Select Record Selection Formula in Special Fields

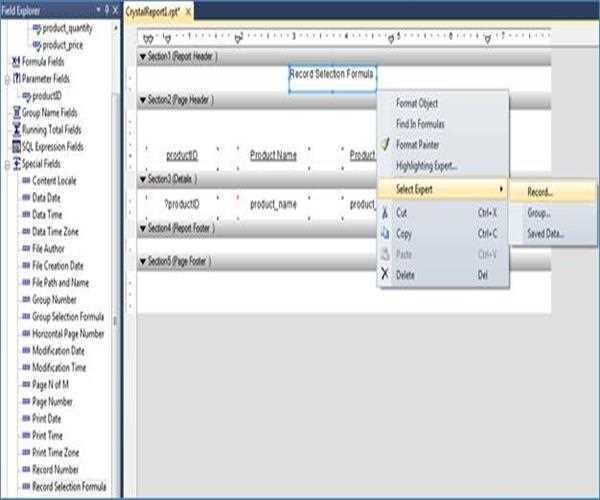coord(69,486)
